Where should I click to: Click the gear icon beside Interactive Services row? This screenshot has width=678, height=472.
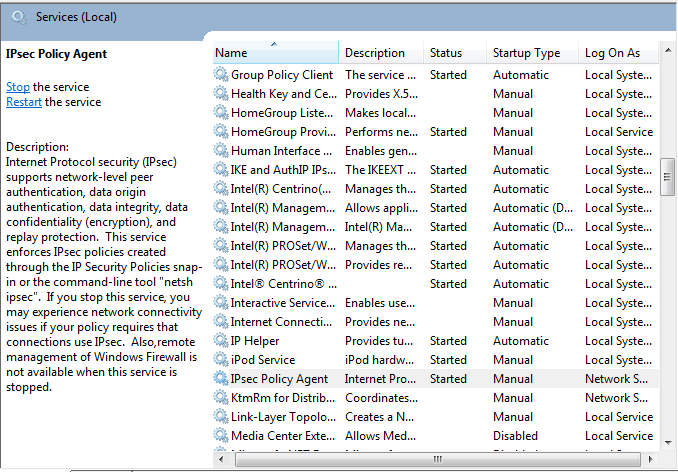tap(221, 303)
